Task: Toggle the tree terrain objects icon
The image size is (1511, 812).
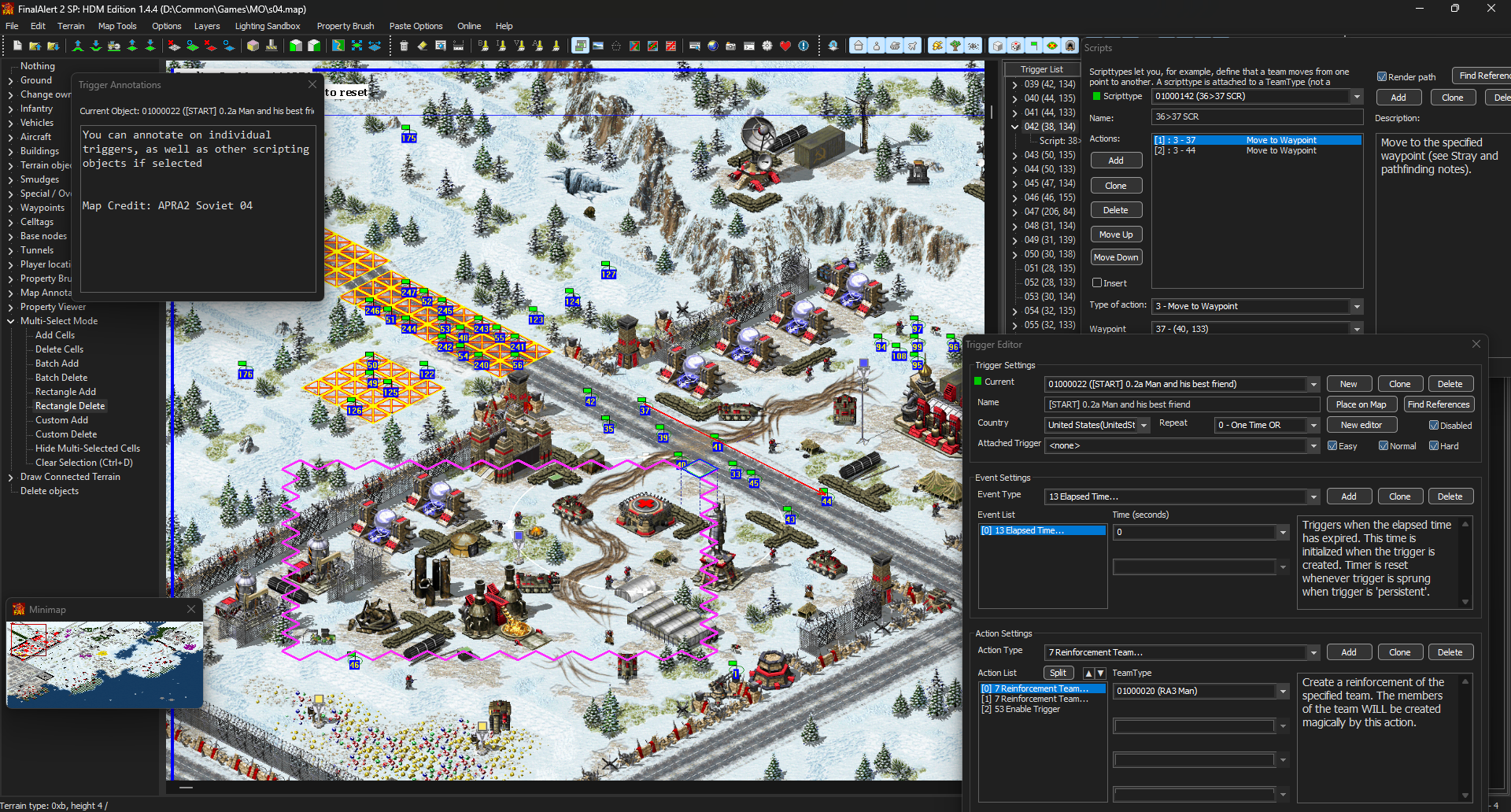Action: click(955, 46)
